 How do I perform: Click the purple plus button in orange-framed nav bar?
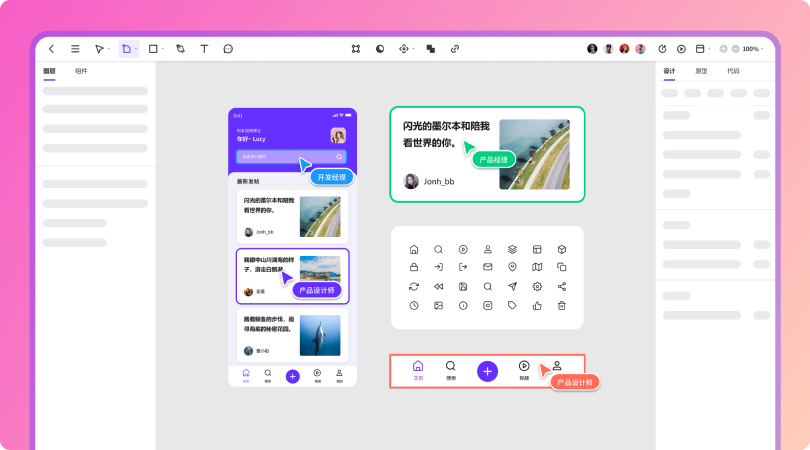[x=487, y=371]
